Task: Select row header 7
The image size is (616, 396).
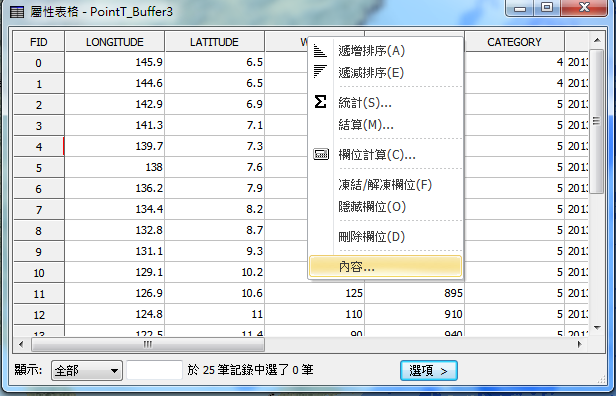Action: point(38,210)
